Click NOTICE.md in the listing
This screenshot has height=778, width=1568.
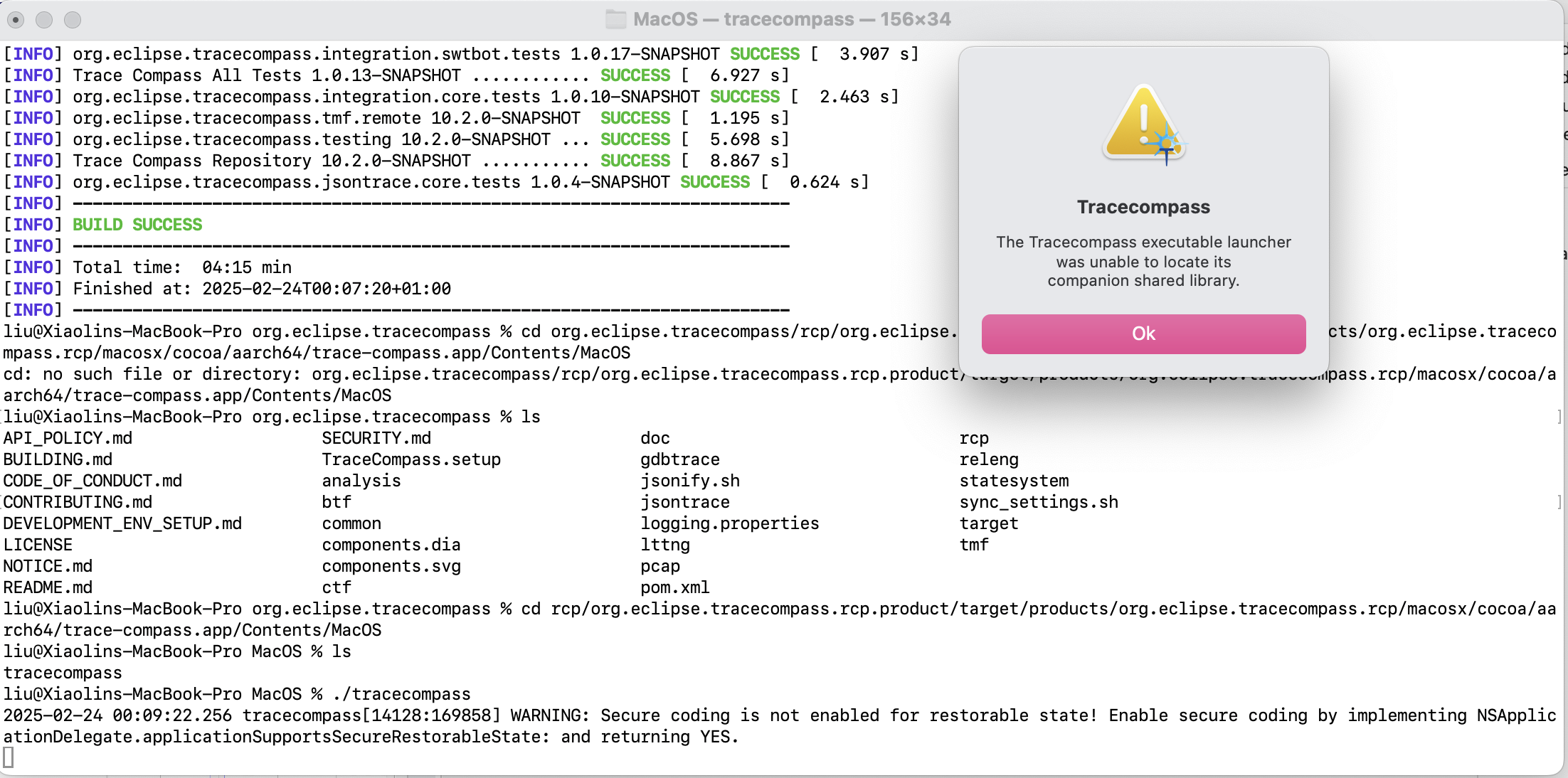48,566
